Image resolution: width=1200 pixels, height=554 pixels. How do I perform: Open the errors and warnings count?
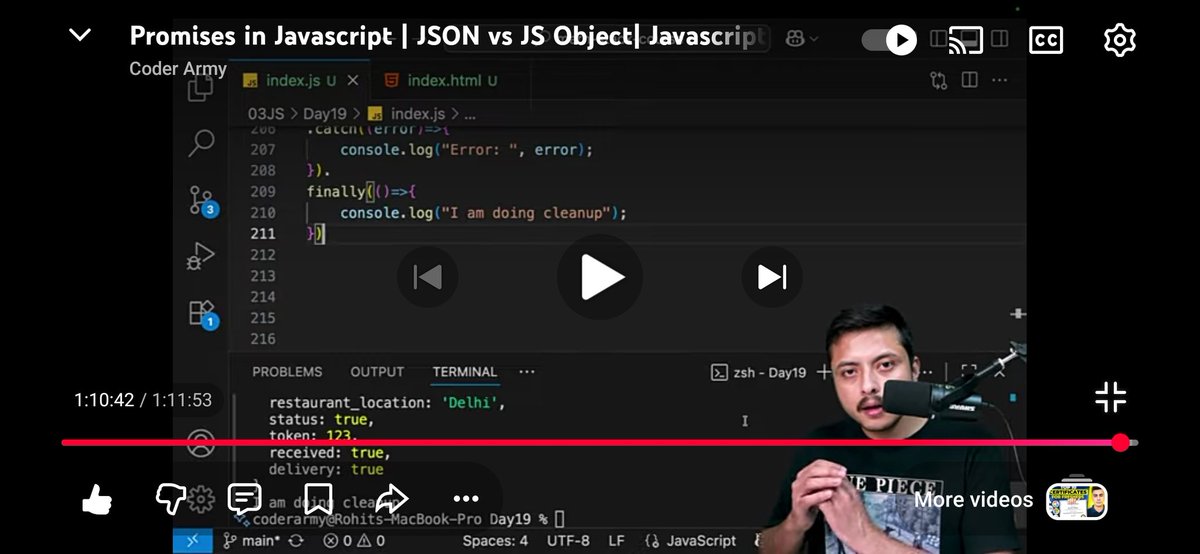(x=353, y=540)
